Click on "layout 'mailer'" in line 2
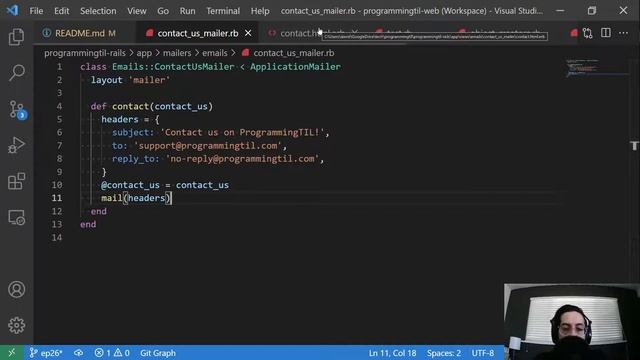 click(x=130, y=80)
